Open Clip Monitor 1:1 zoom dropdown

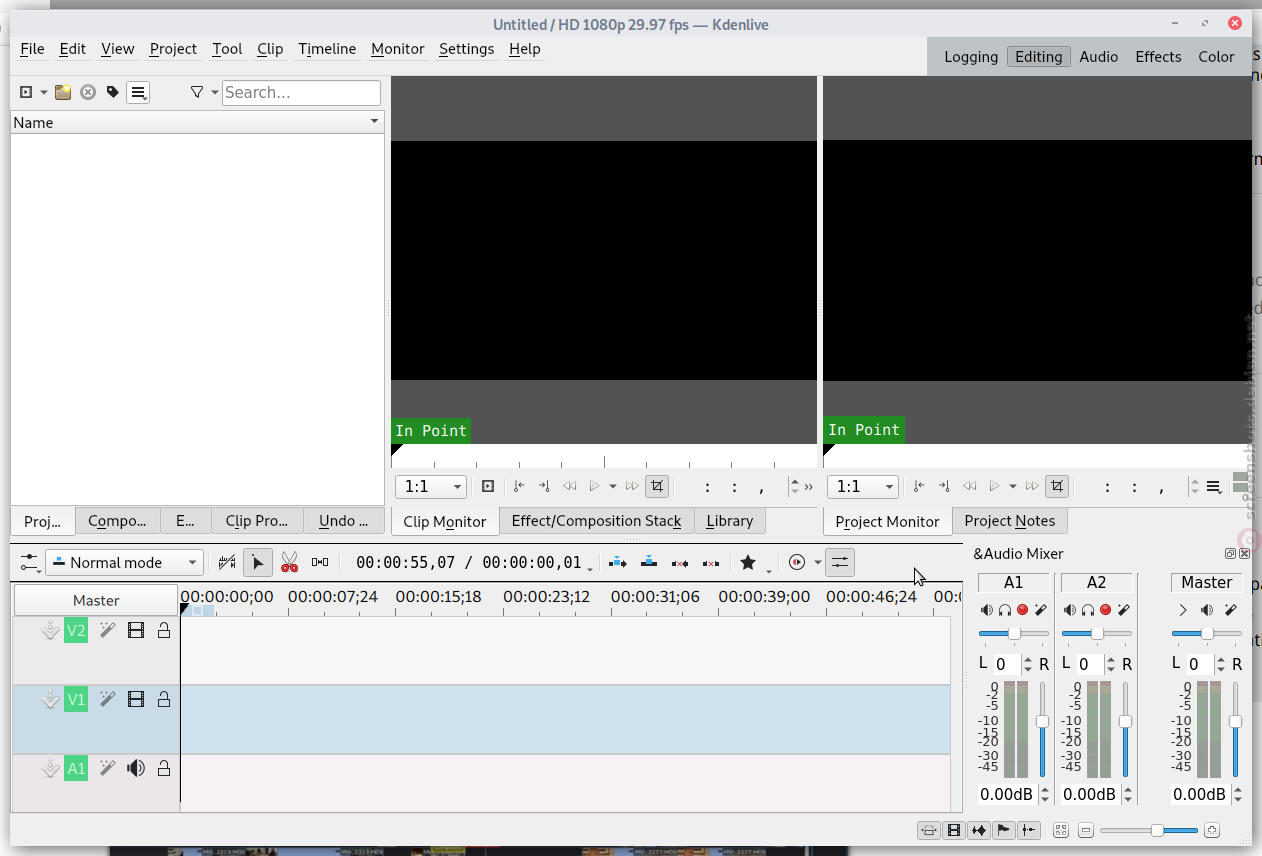(x=431, y=487)
